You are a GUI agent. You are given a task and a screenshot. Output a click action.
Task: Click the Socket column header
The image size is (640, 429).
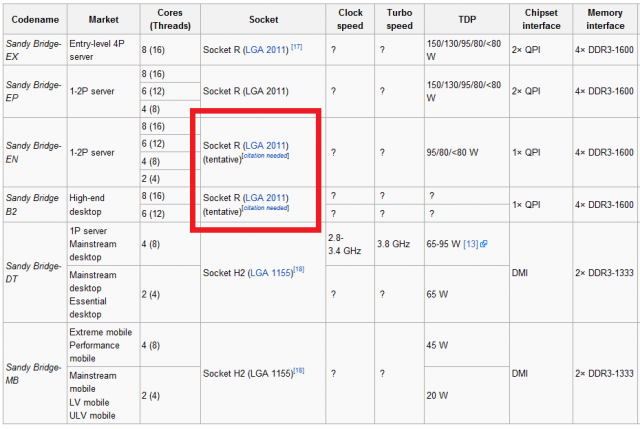pyautogui.click(x=263, y=20)
